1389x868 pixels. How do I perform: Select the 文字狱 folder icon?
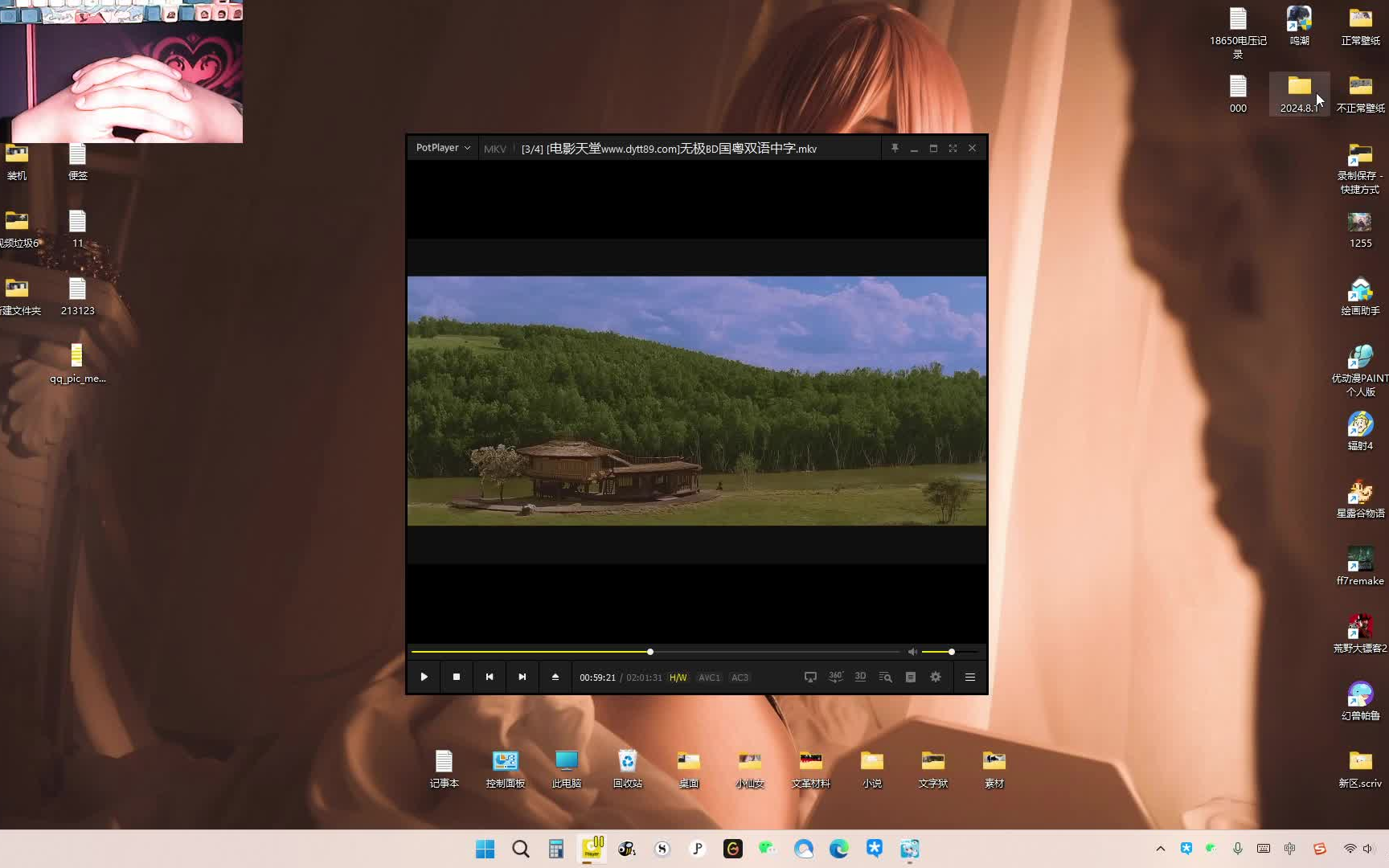(933, 769)
